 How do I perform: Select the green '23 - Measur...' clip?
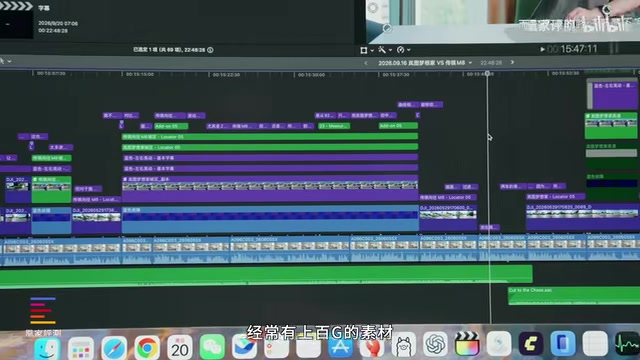(x=334, y=126)
